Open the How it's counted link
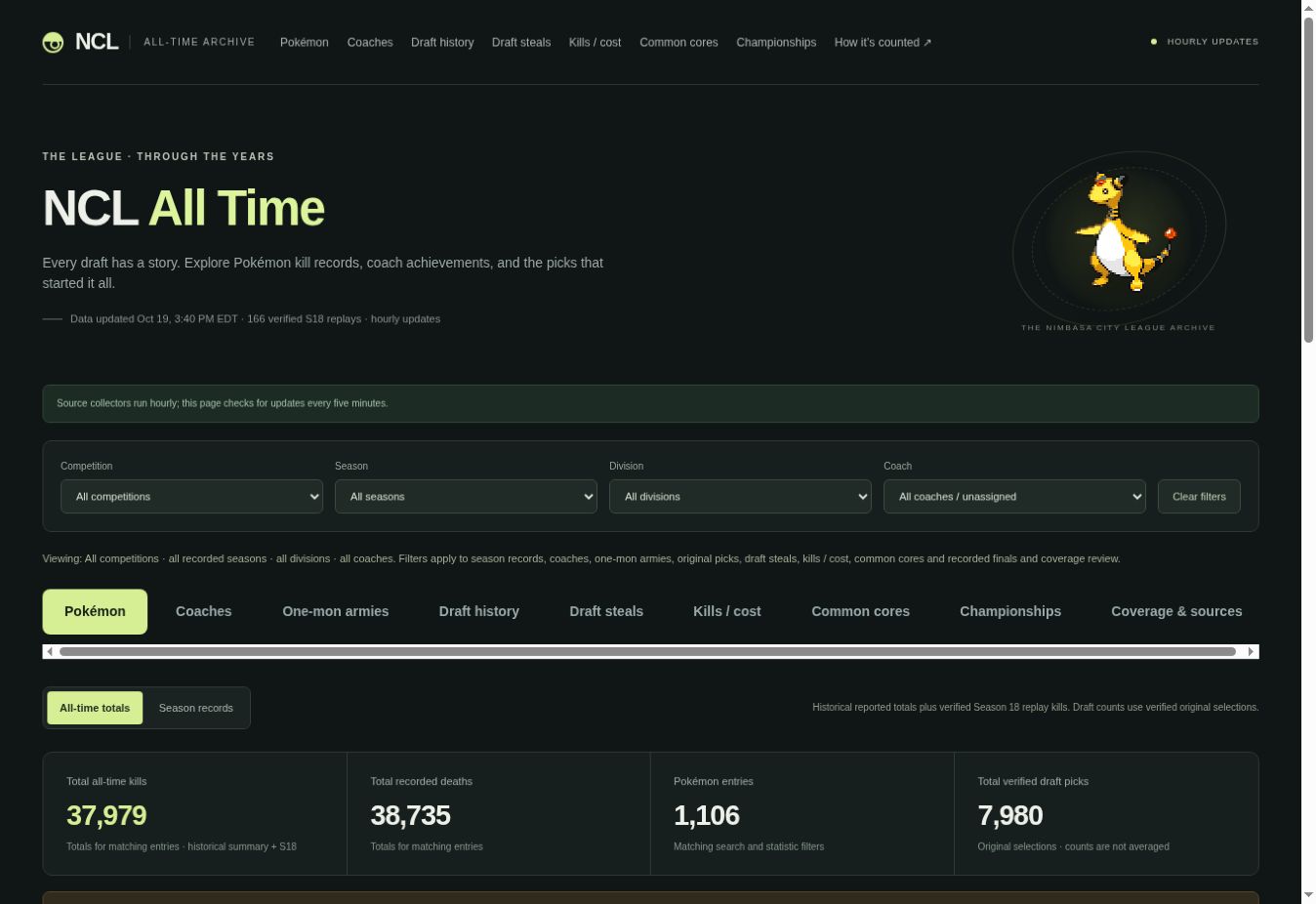This screenshot has width=1316, height=904. tap(883, 42)
